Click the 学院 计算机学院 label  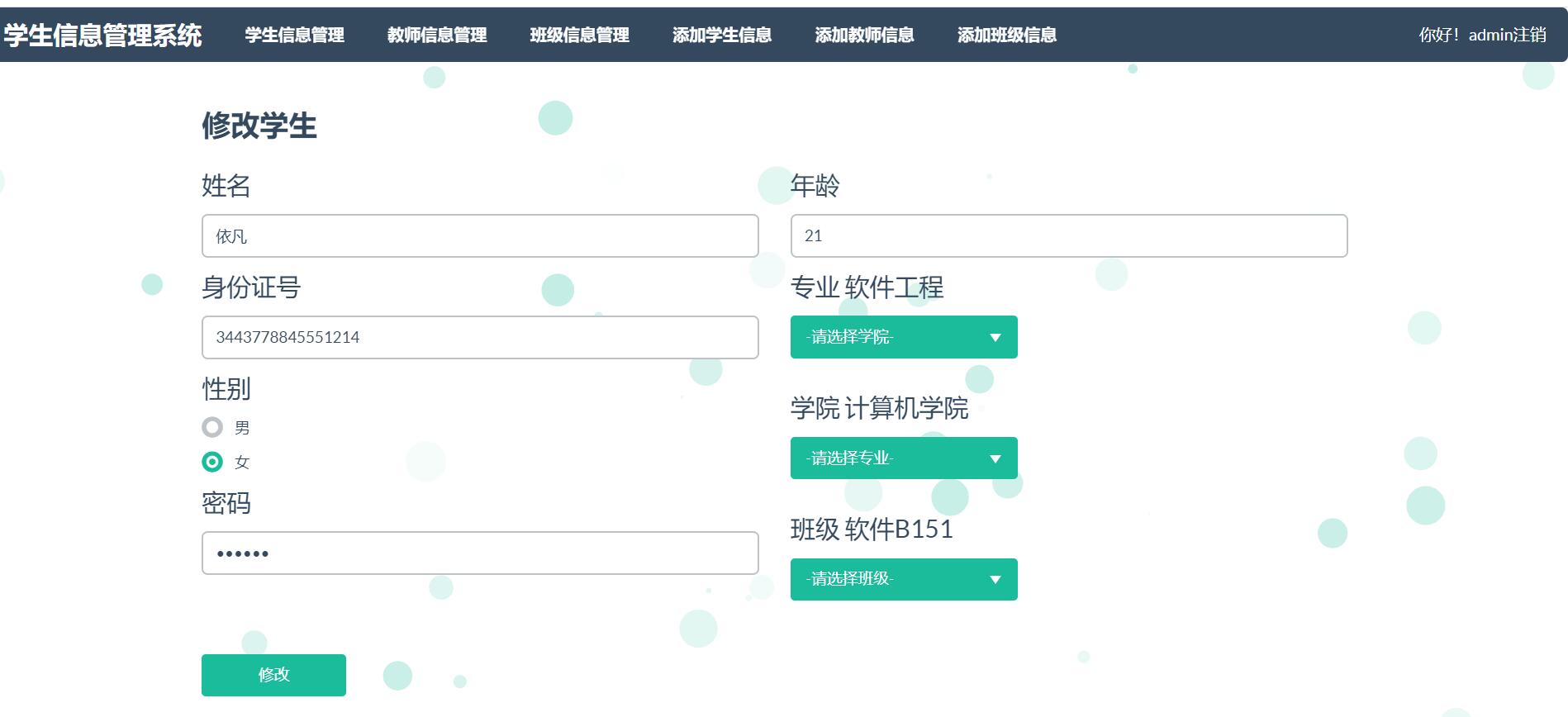(879, 408)
